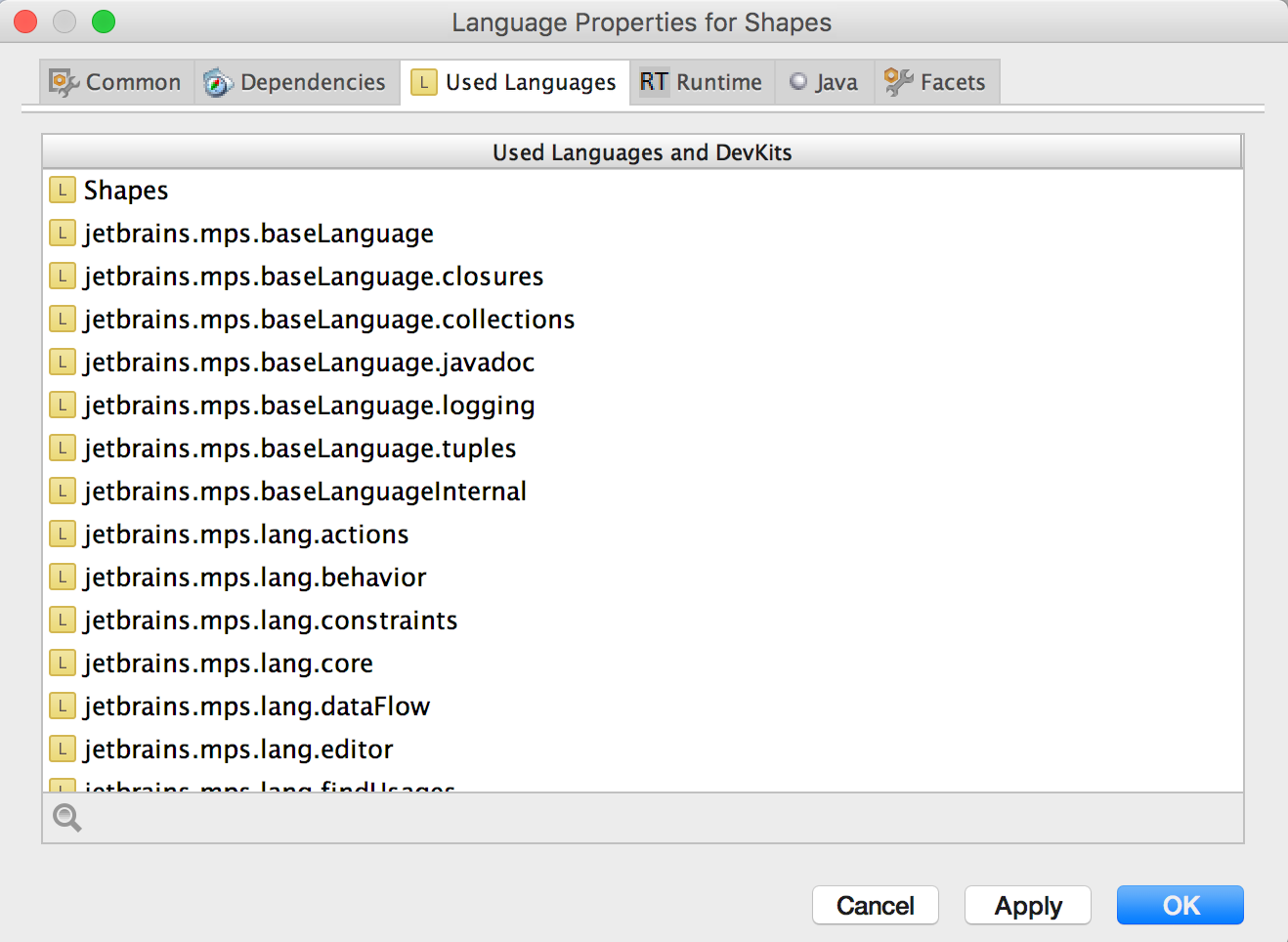Screen dimensions: 1288x942
Task: Open the Dependencies tab
Action: click(296, 82)
